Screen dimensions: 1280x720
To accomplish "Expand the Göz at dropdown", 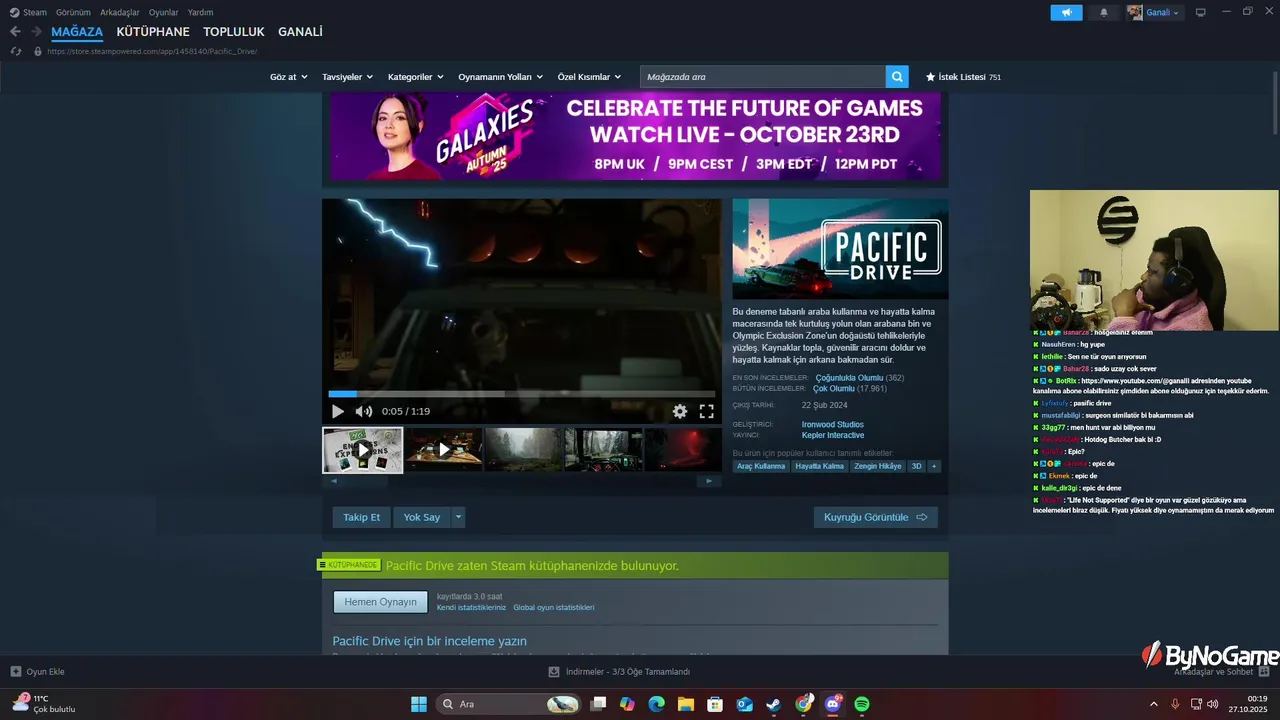I will (288, 77).
